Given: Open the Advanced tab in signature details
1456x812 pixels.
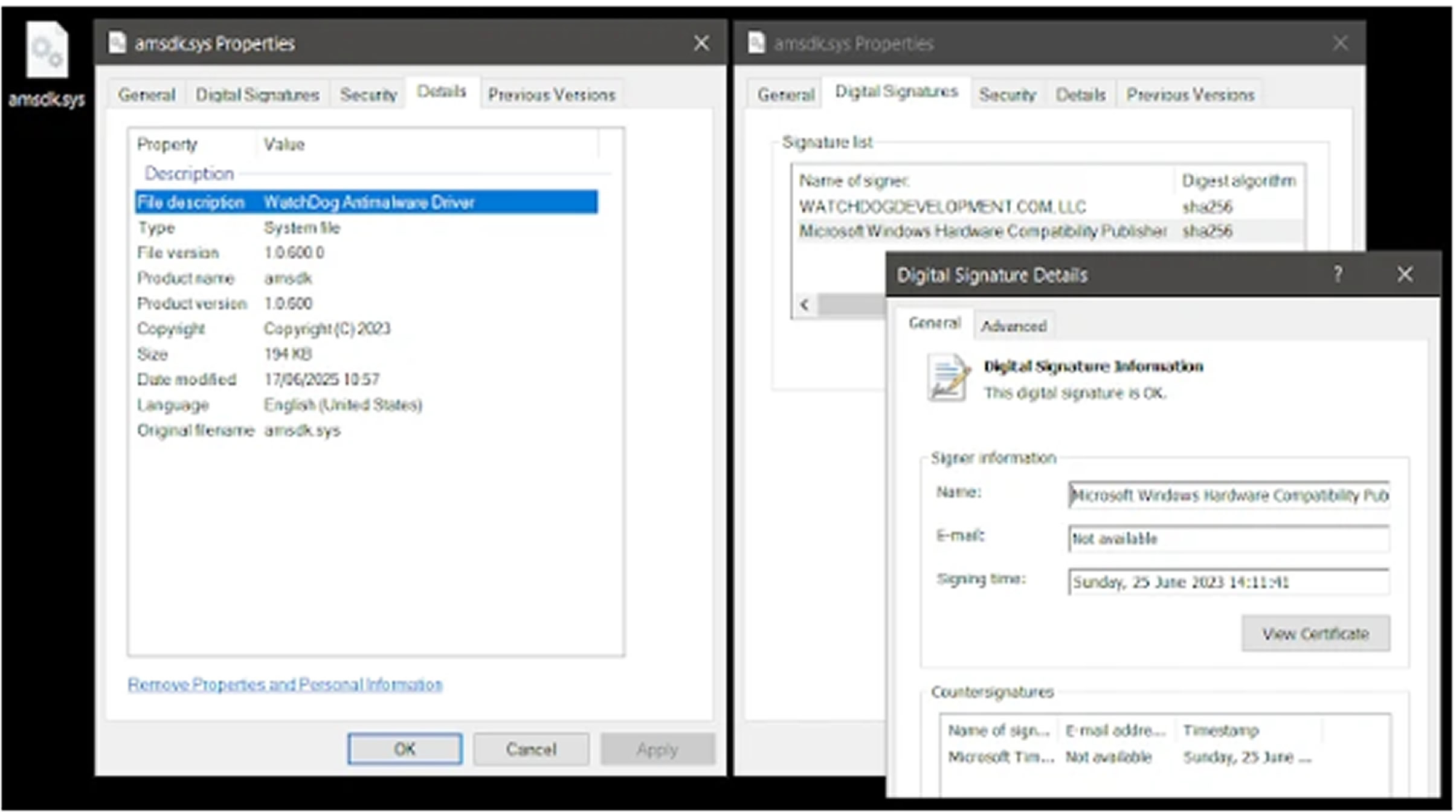Looking at the screenshot, I should [x=1013, y=326].
